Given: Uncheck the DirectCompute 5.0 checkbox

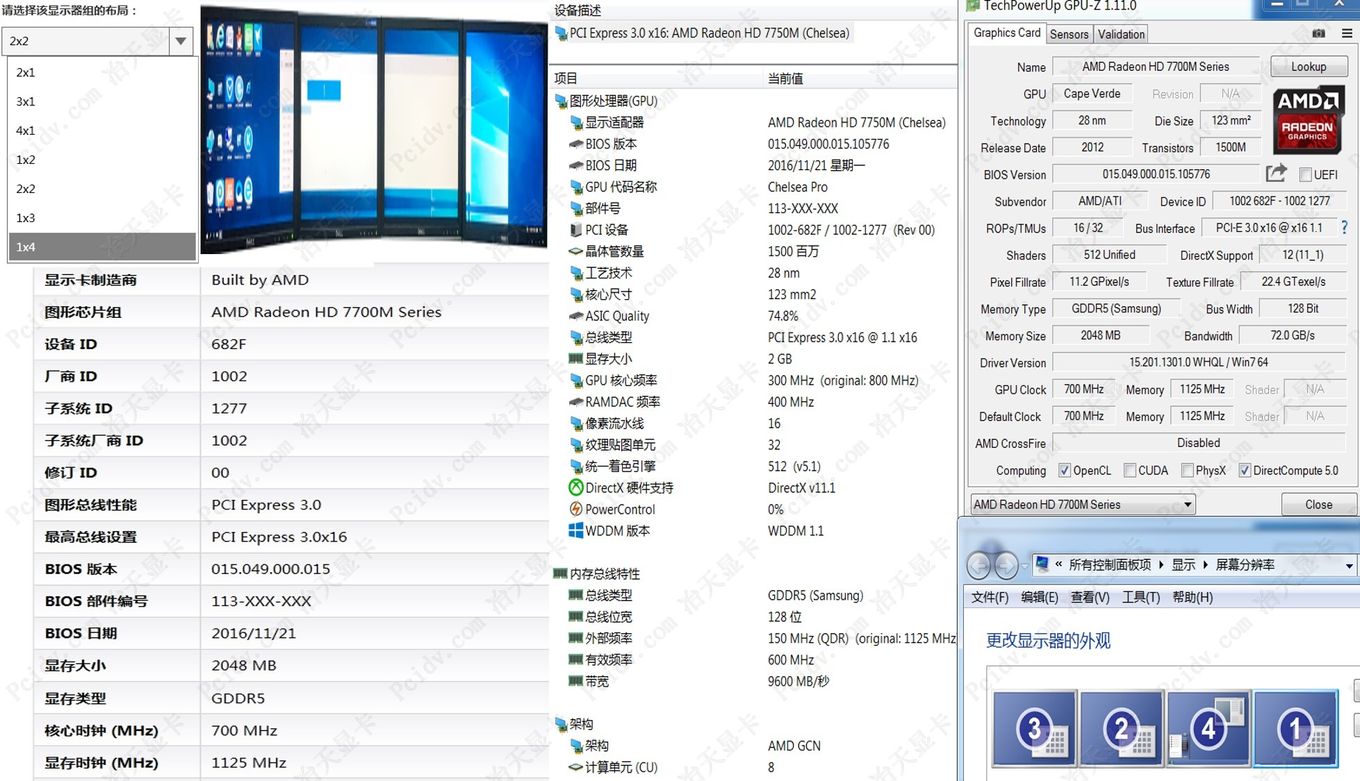Looking at the screenshot, I should [1245, 470].
